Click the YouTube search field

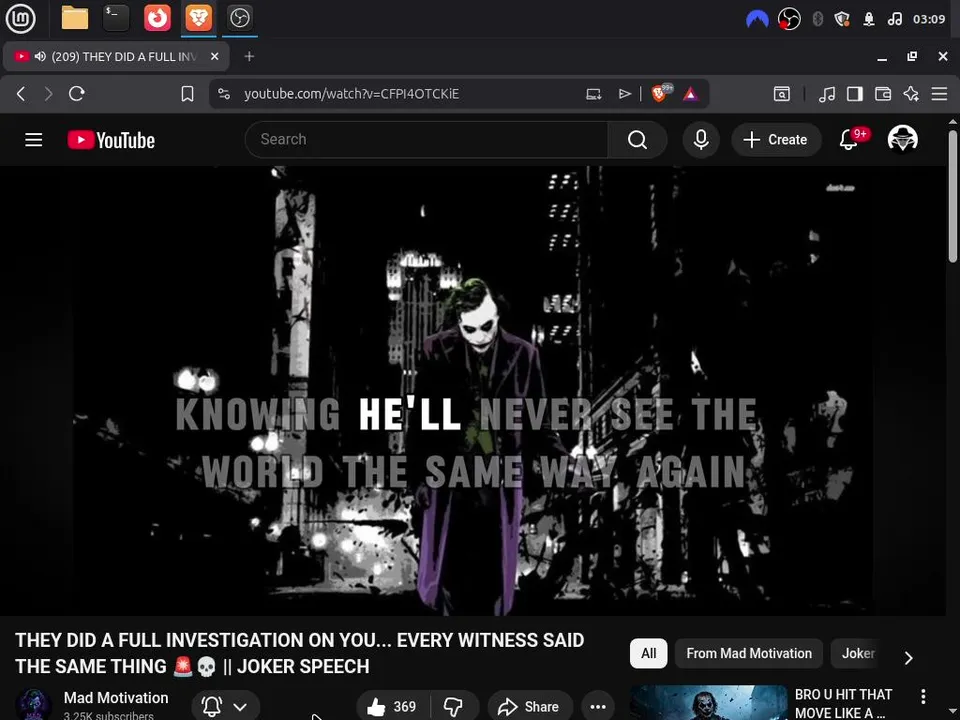[x=426, y=140]
